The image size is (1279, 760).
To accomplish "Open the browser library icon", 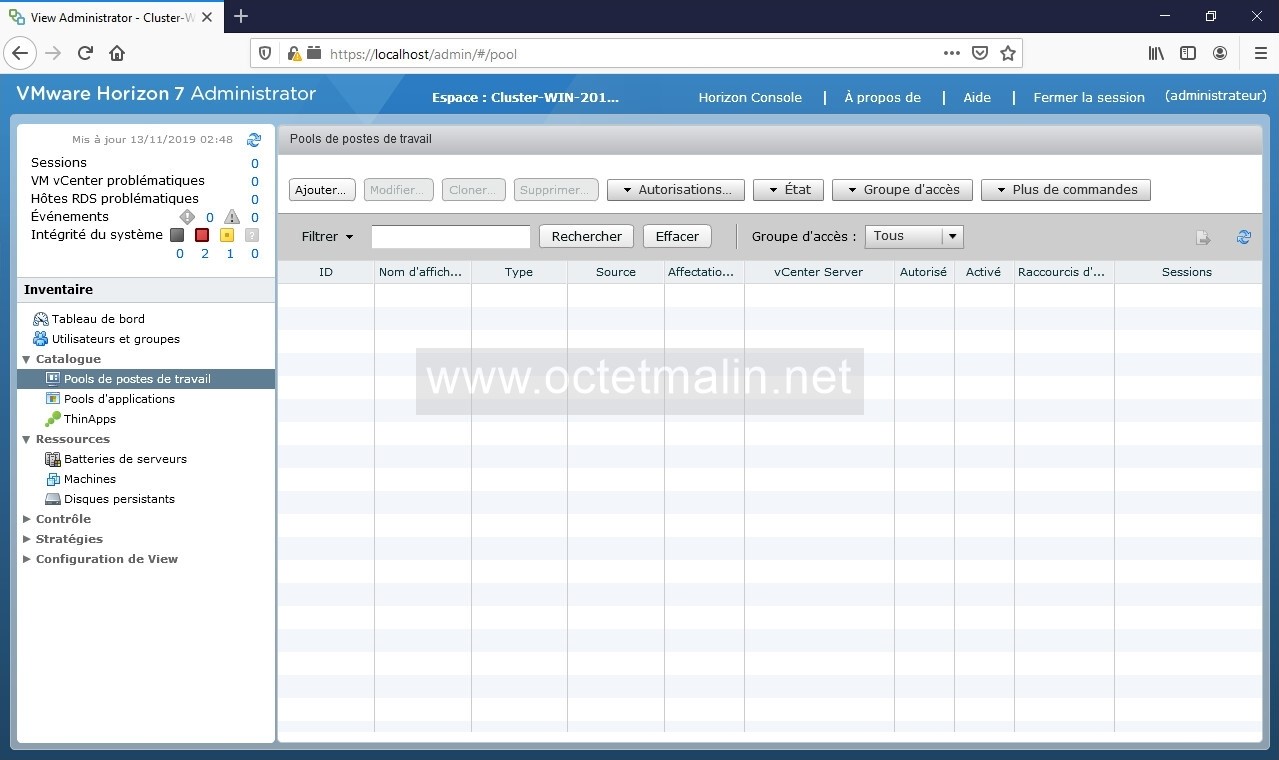I will [x=1156, y=54].
